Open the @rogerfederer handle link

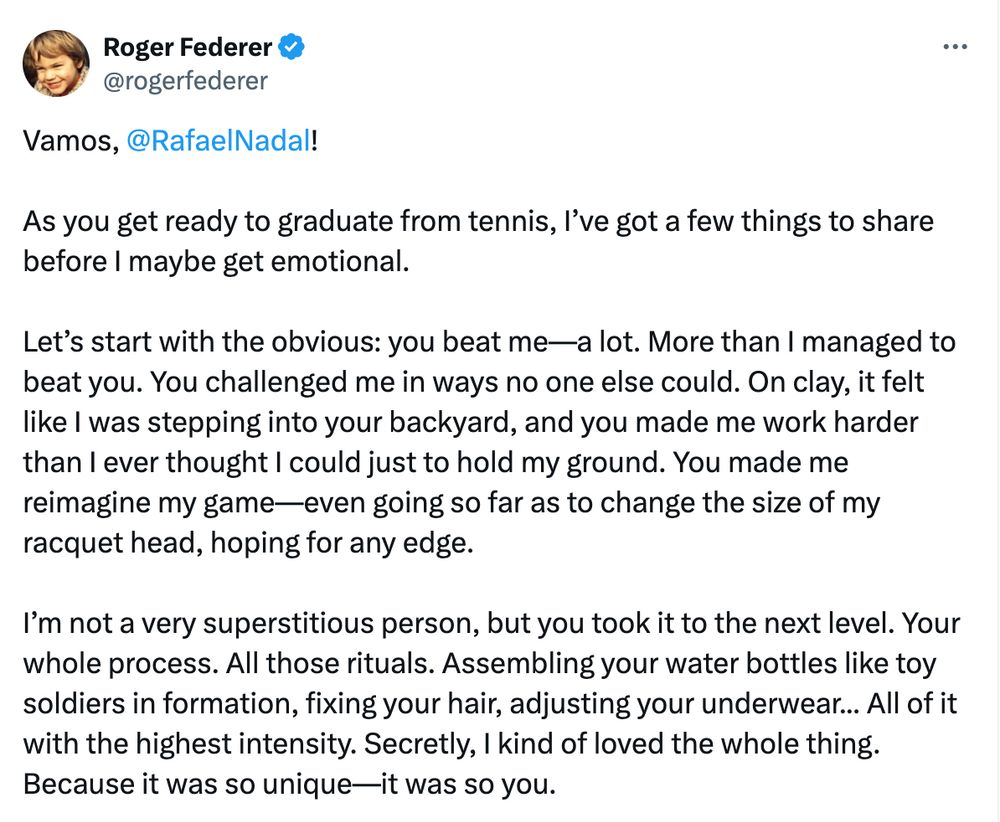pos(185,80)
